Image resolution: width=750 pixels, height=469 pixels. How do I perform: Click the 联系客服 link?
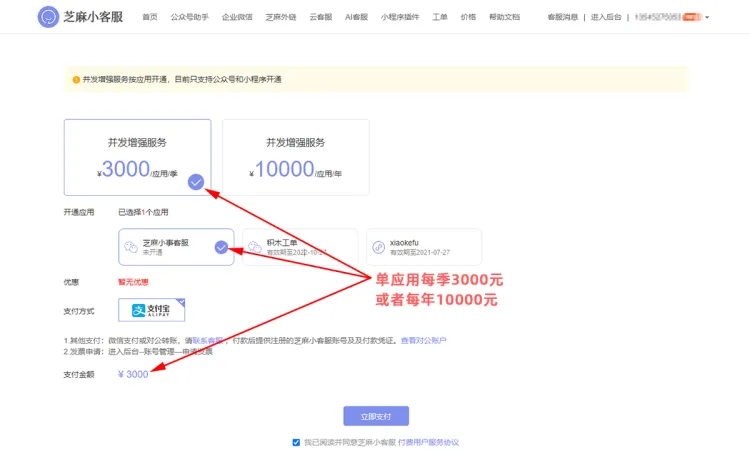tap(208, 340)
